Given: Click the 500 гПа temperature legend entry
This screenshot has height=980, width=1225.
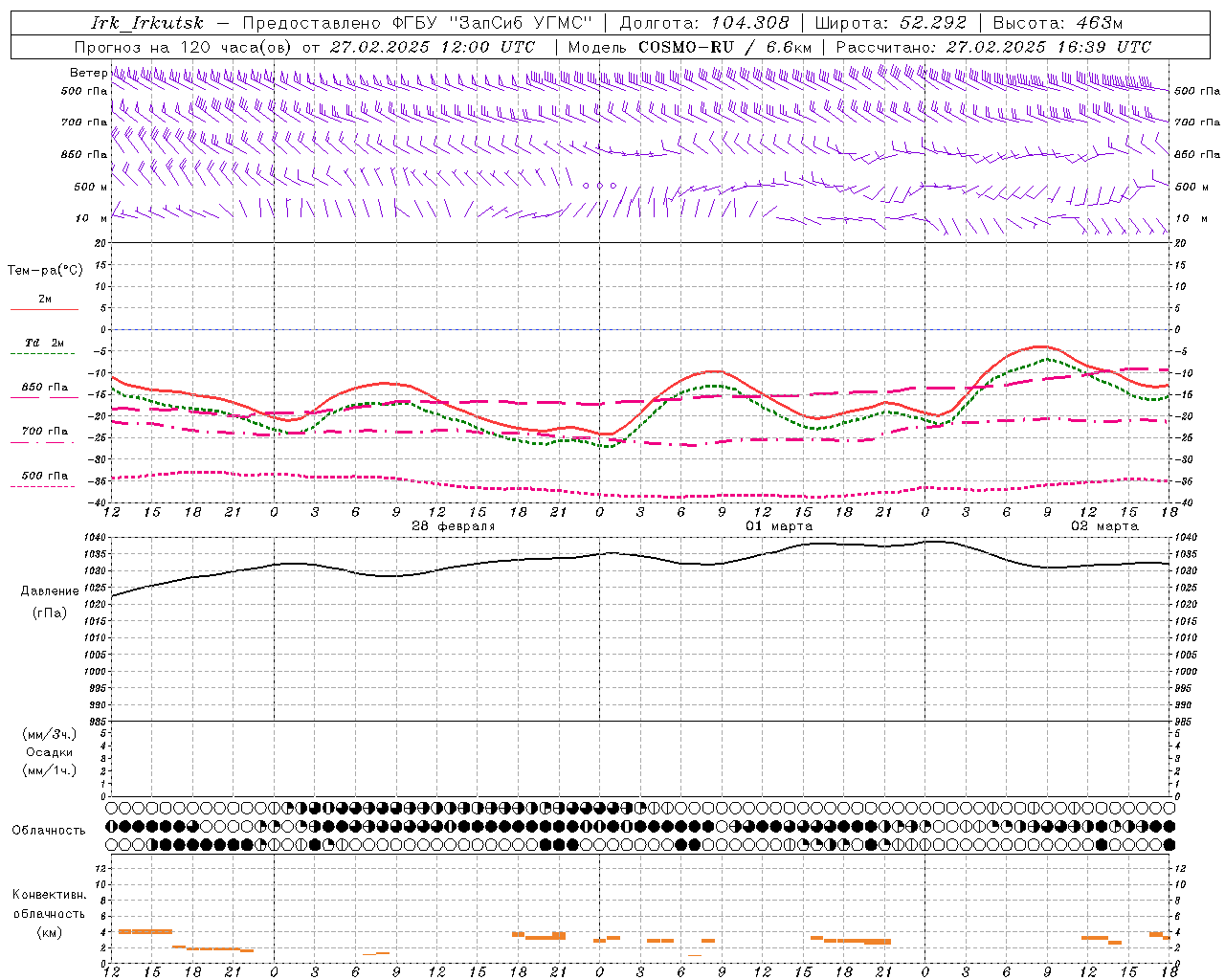Looking at the screenshot, I should pos(45,476).
